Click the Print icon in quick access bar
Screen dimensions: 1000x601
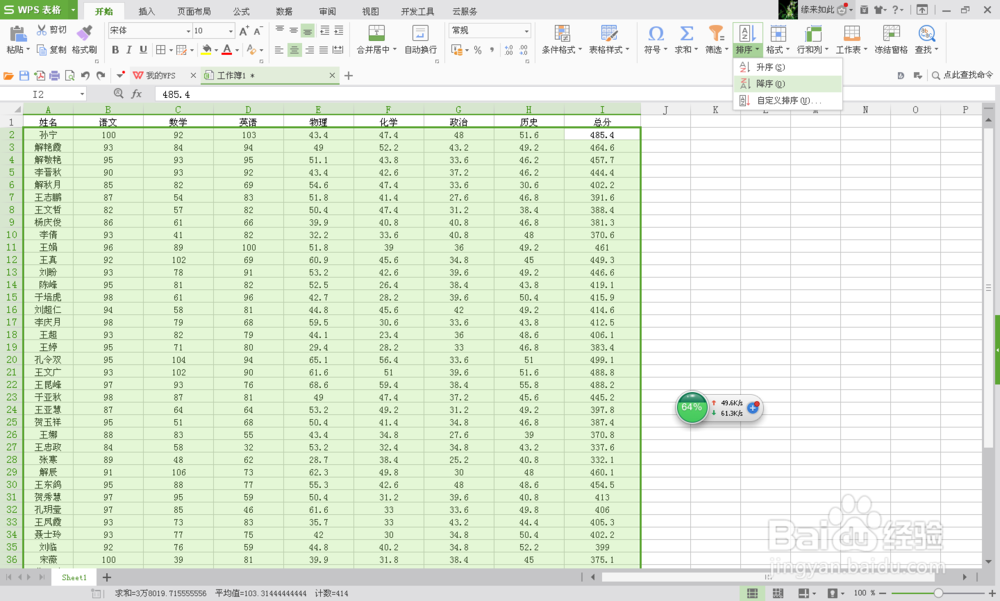pyautogui.click(x=54, y=75)
